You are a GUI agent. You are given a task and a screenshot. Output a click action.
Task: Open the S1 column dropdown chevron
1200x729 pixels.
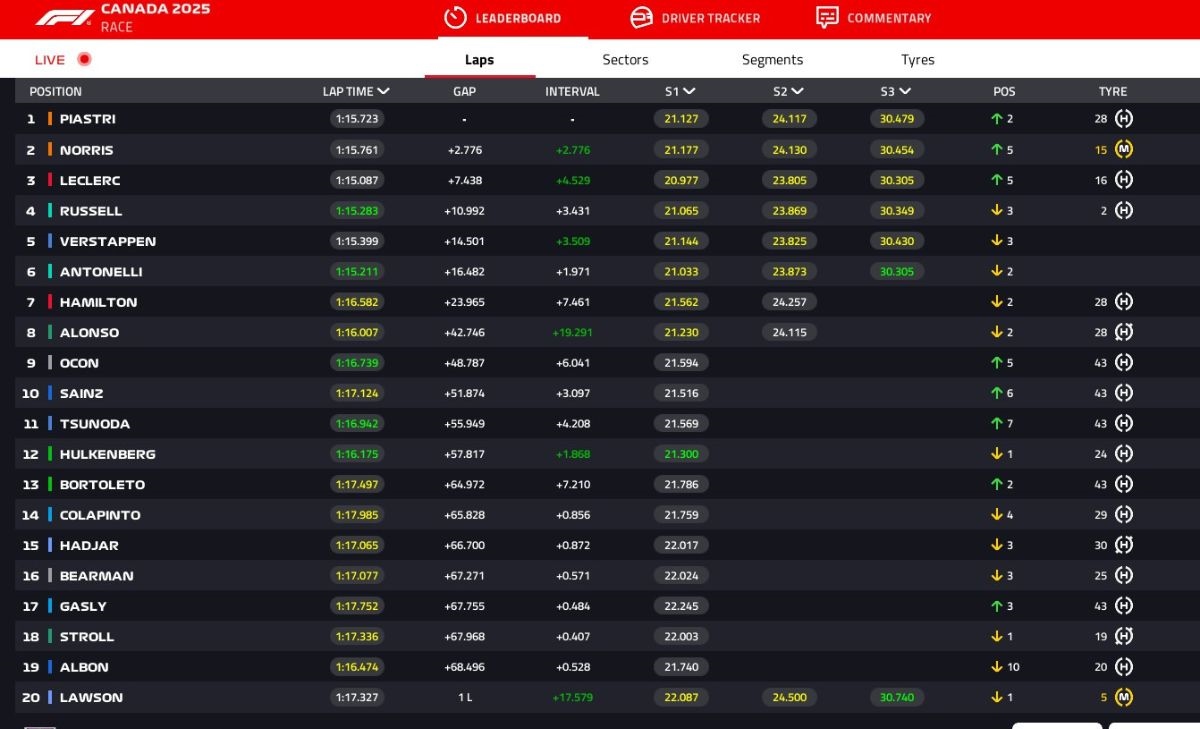point(689,91)
